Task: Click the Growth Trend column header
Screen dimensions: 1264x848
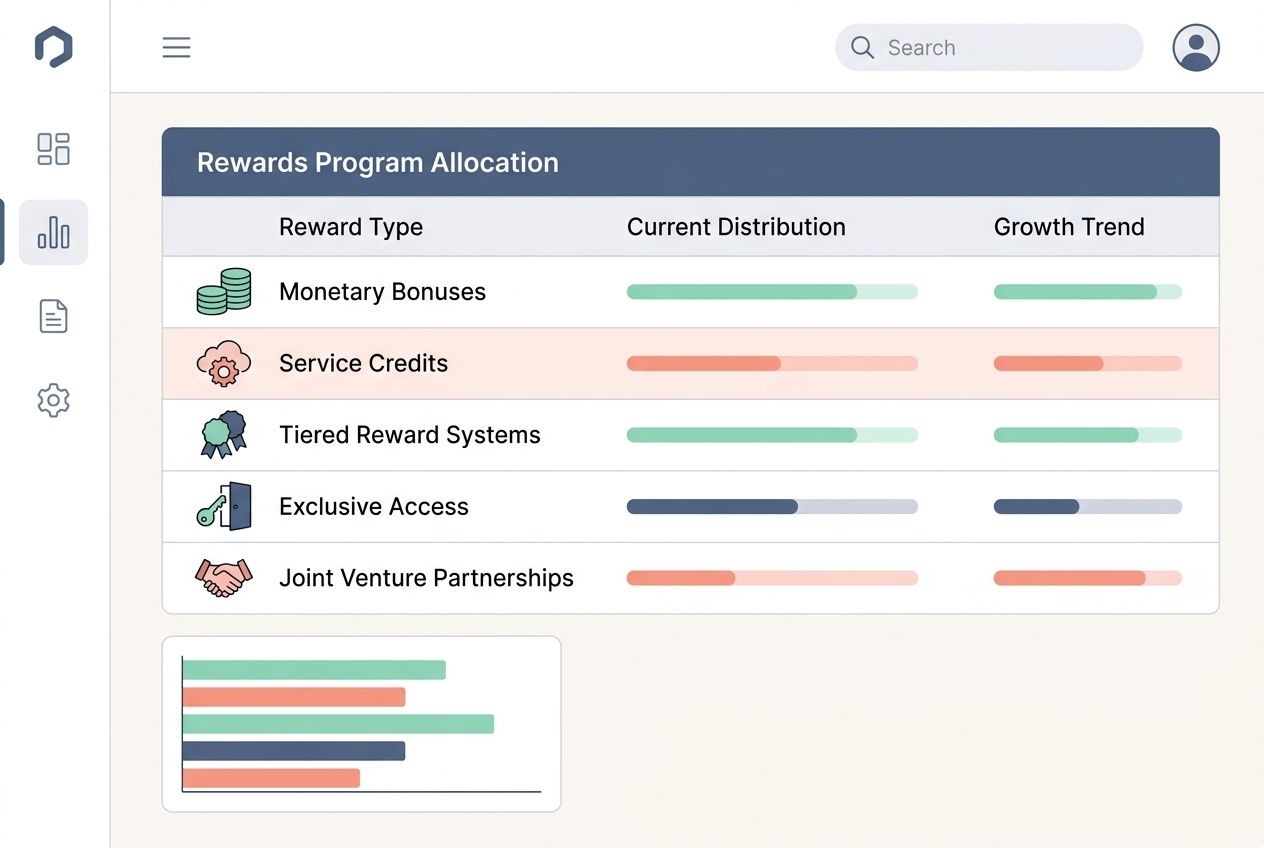Action: [1069, 227]
